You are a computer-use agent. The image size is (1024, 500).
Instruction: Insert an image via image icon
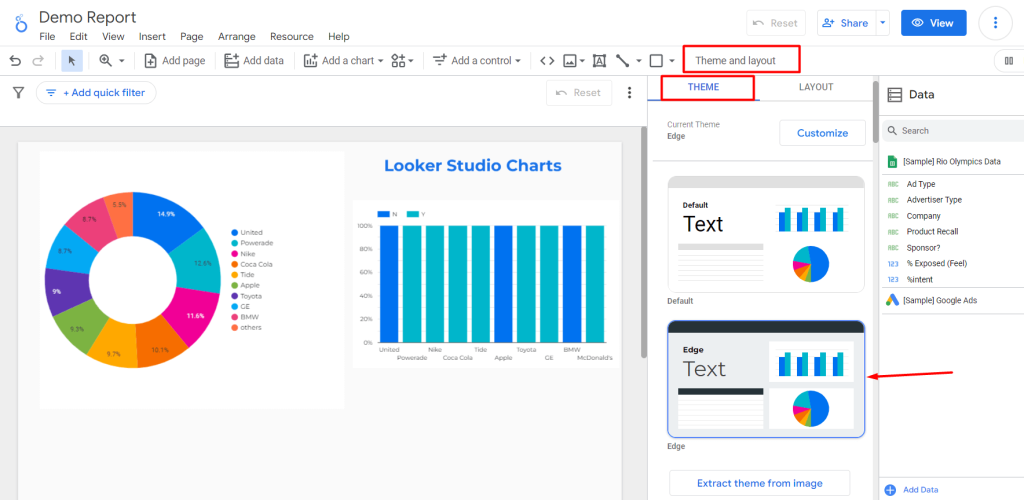click(x=569, y=61)
